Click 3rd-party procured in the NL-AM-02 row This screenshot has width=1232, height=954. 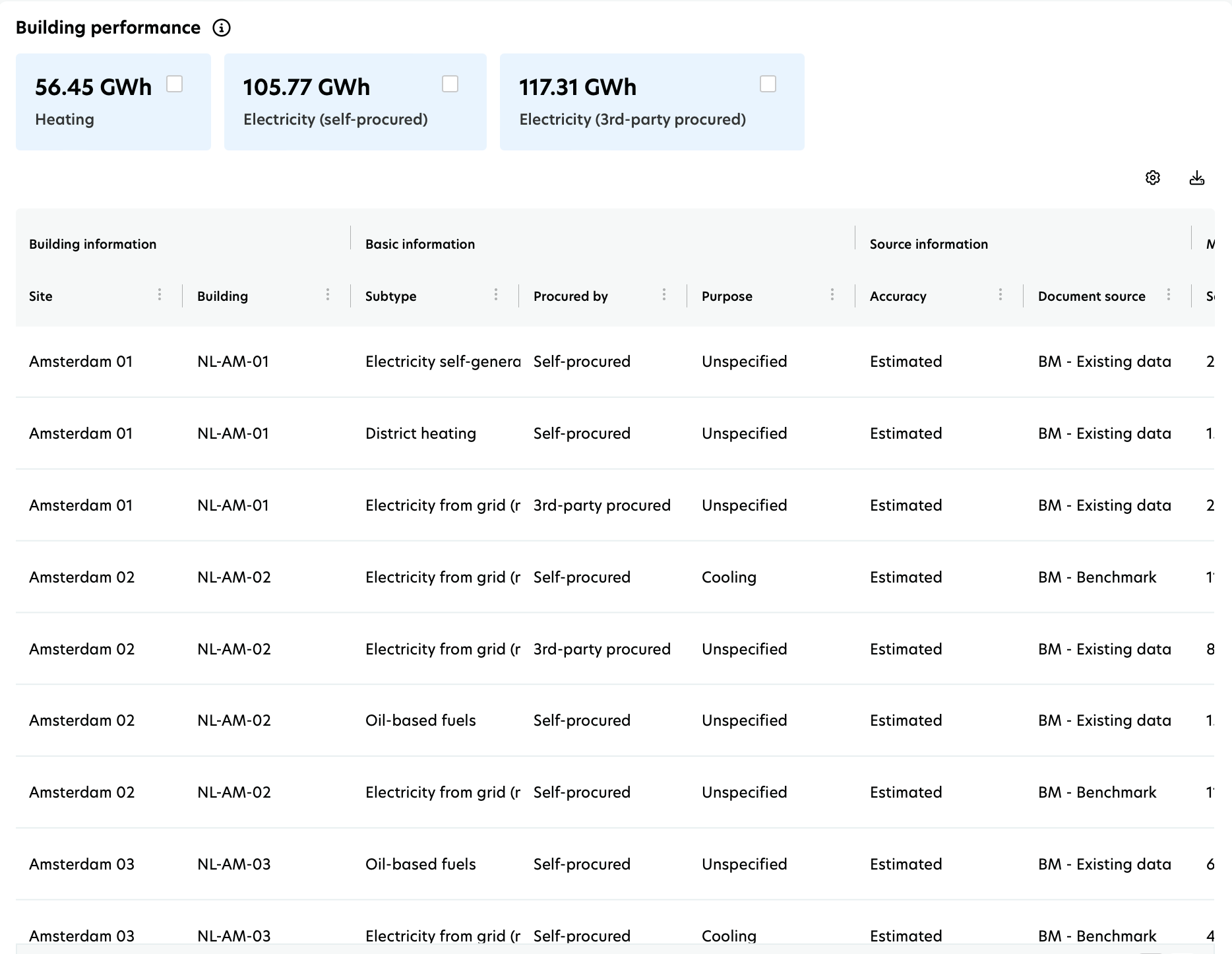[602, 649]
